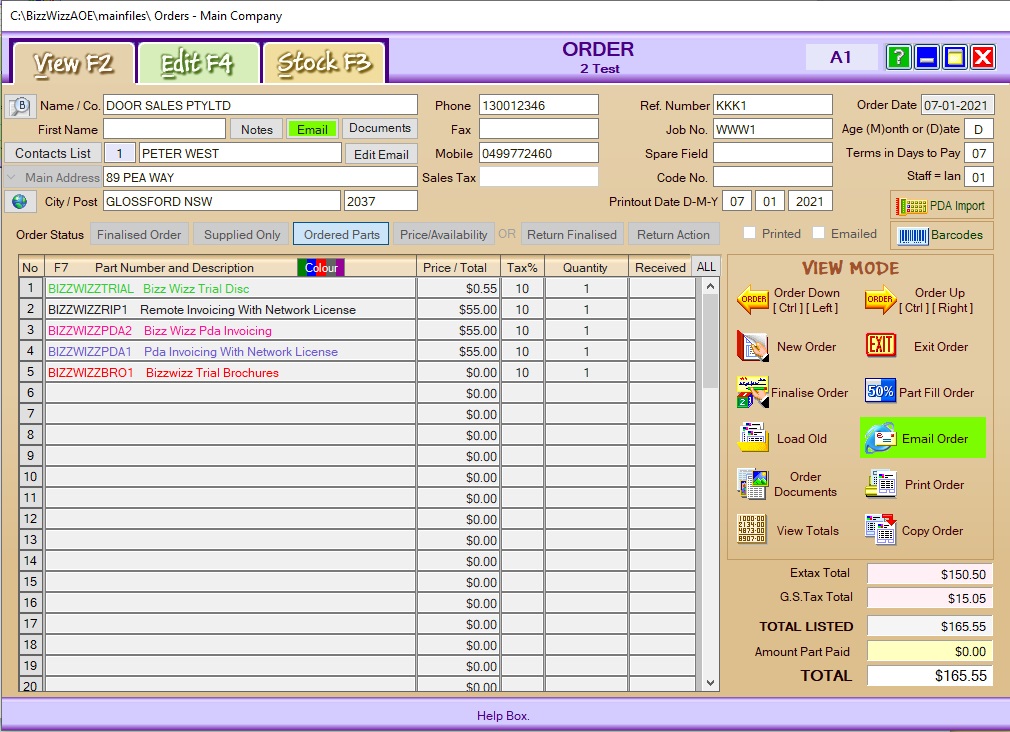Click the parts list scrollbar down arrow

click(x=710, y=683)
